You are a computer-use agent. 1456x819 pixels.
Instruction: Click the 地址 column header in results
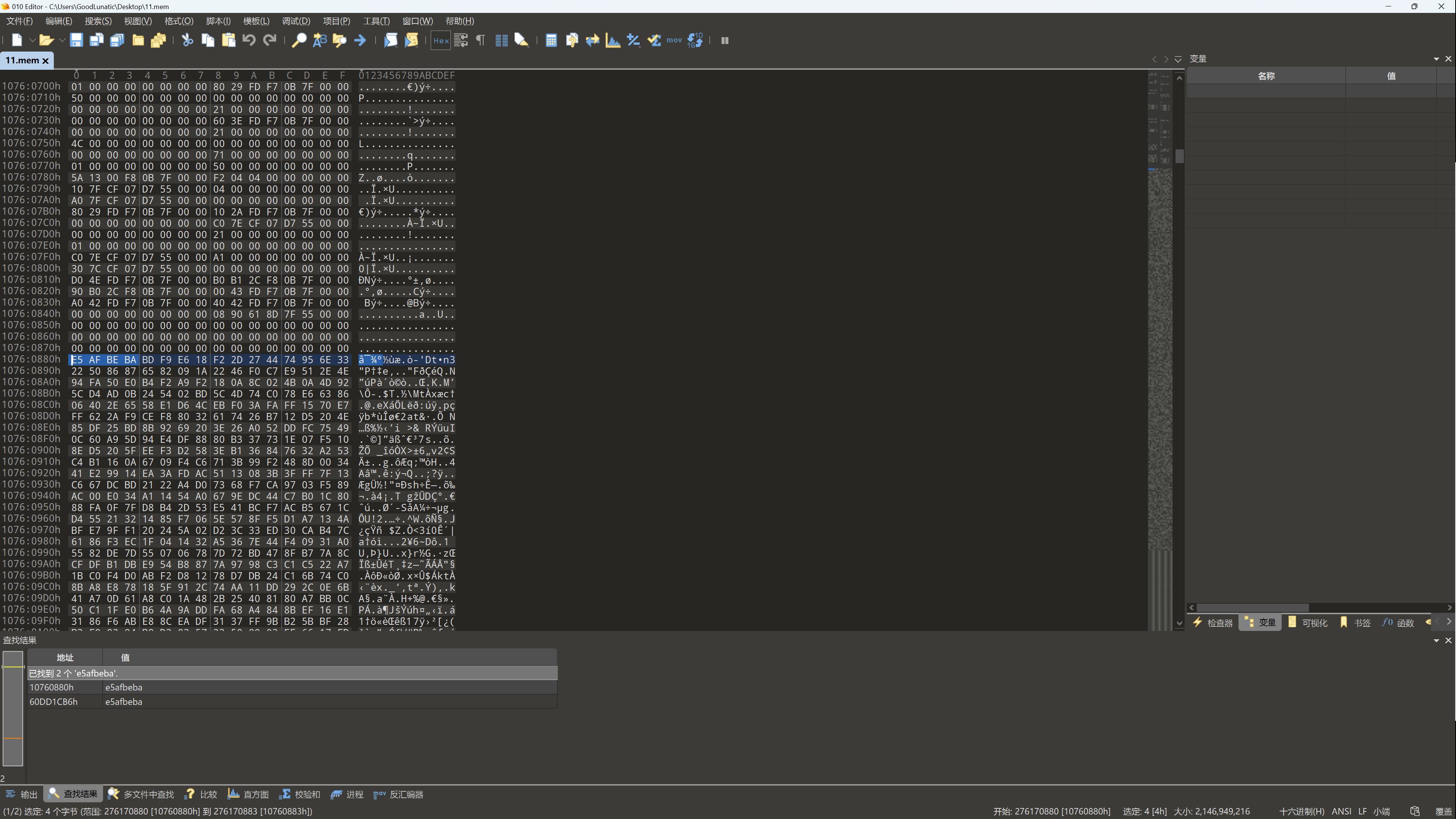point(65,657)
